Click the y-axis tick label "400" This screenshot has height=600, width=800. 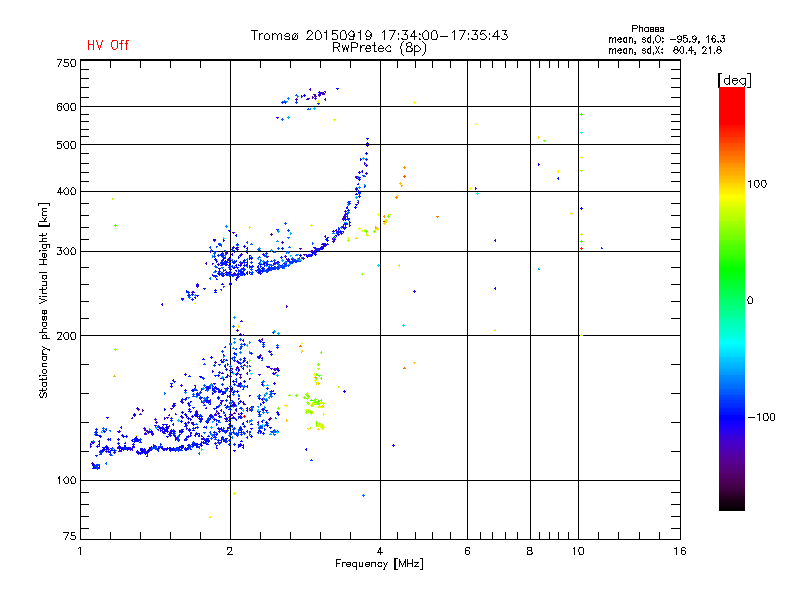66,192
